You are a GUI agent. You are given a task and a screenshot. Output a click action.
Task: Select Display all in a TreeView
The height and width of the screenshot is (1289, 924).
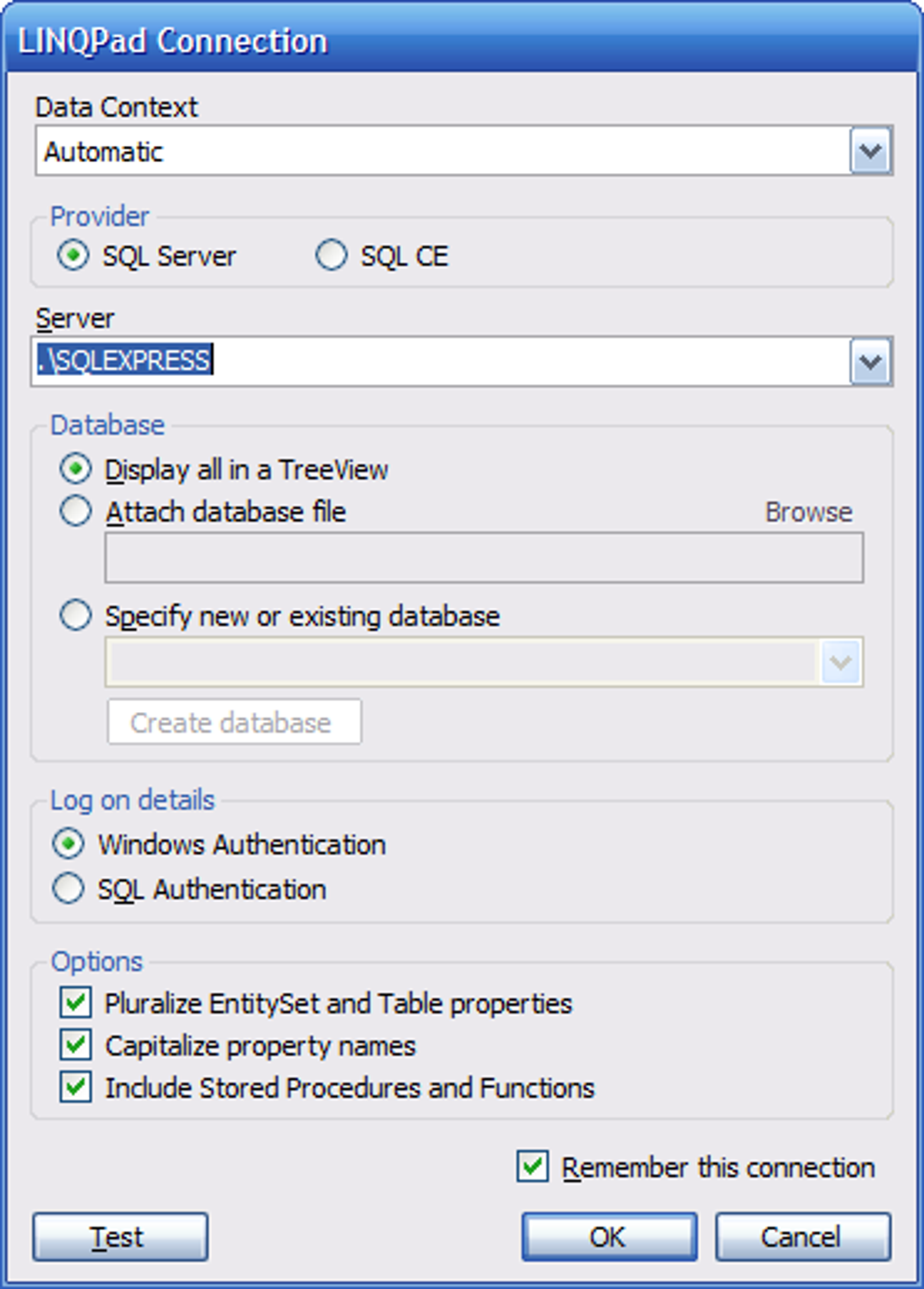(x=75, y=469)
